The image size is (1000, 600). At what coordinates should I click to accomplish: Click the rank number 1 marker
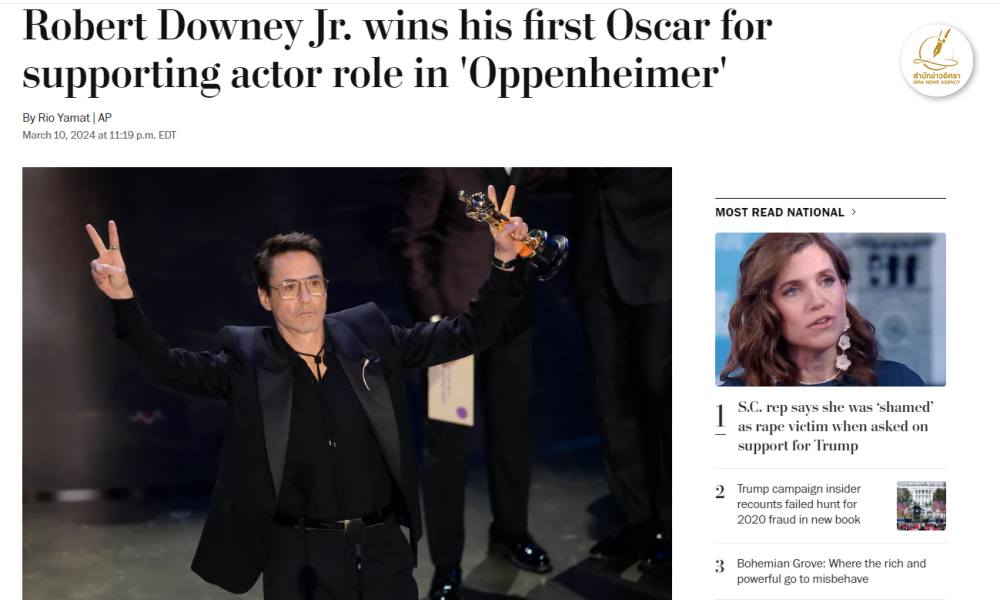[x=720, y=416]
